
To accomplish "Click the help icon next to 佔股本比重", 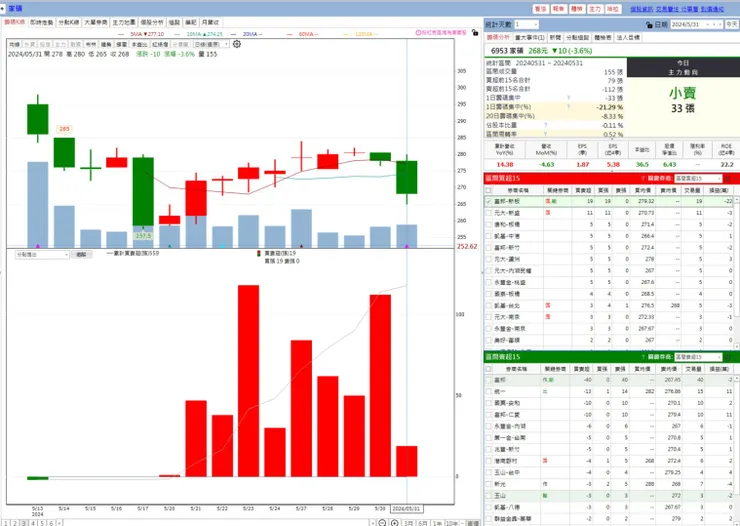I will point(545,125).
